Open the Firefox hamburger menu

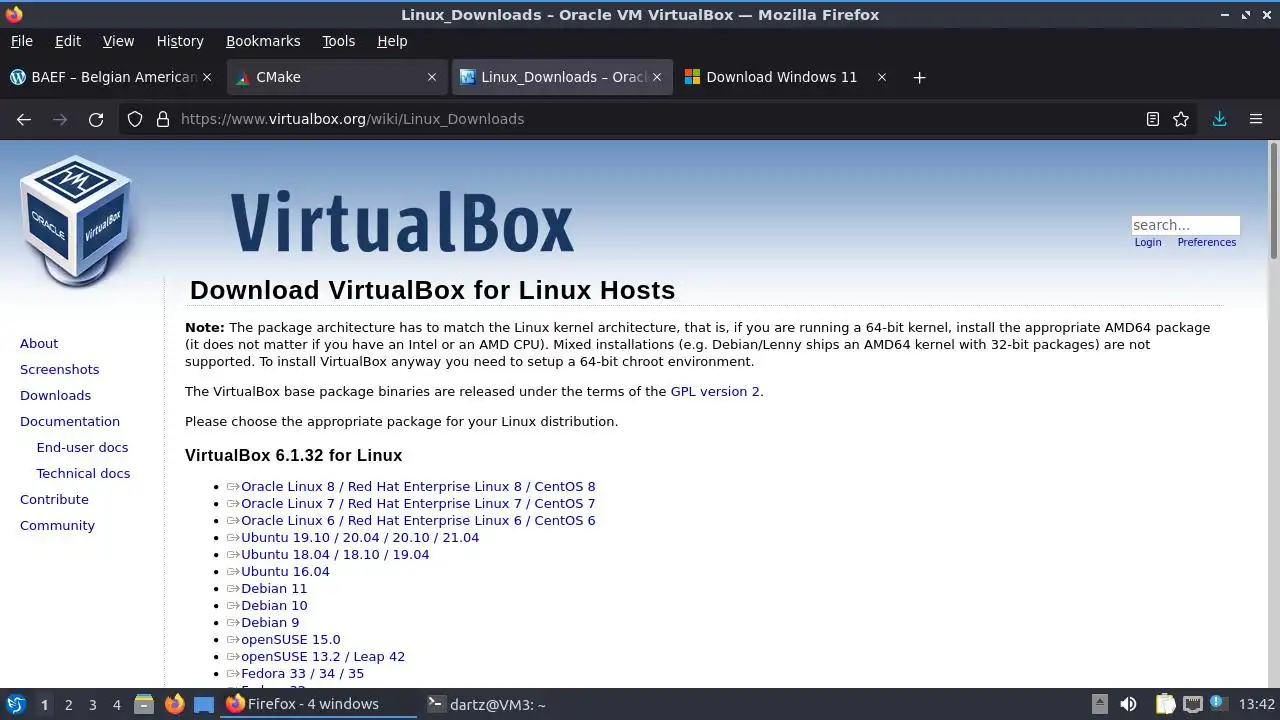point(1256,119)
